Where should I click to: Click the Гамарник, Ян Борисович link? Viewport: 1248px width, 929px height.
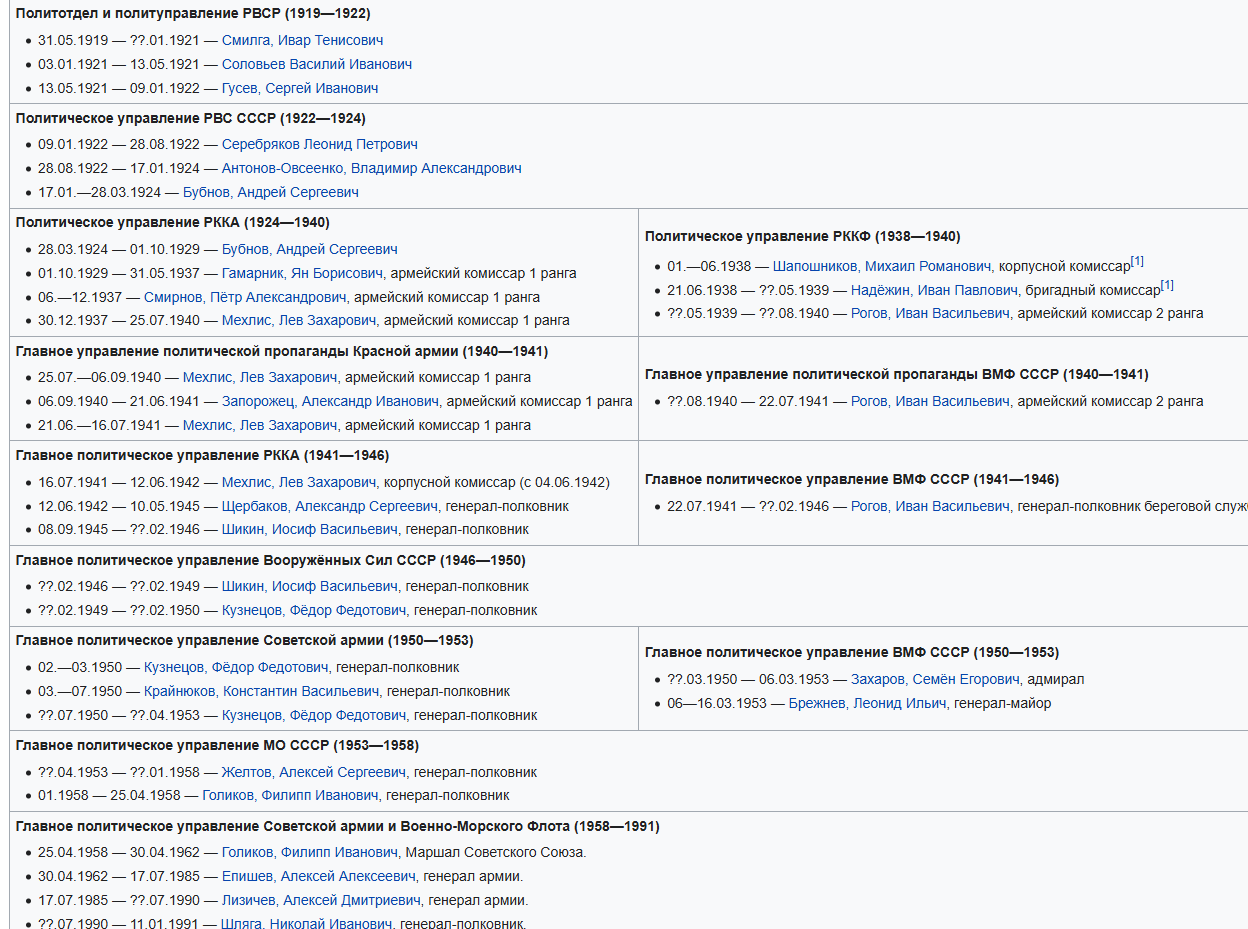[x=305, y=273]
